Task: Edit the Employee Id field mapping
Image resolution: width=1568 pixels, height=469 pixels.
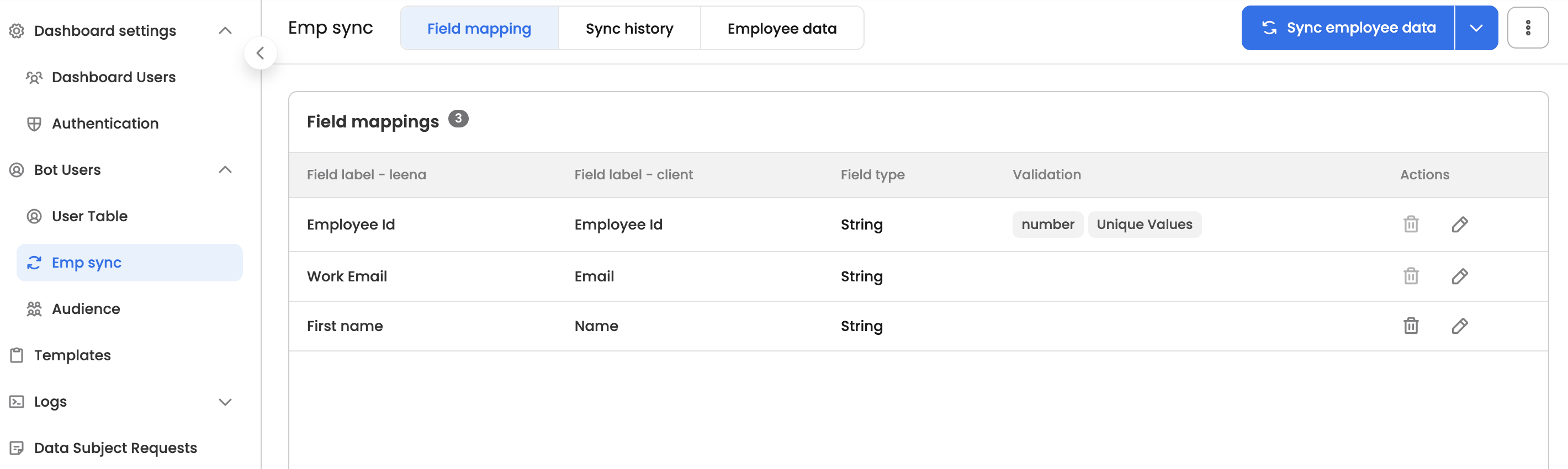Action: click(1459, 225)
